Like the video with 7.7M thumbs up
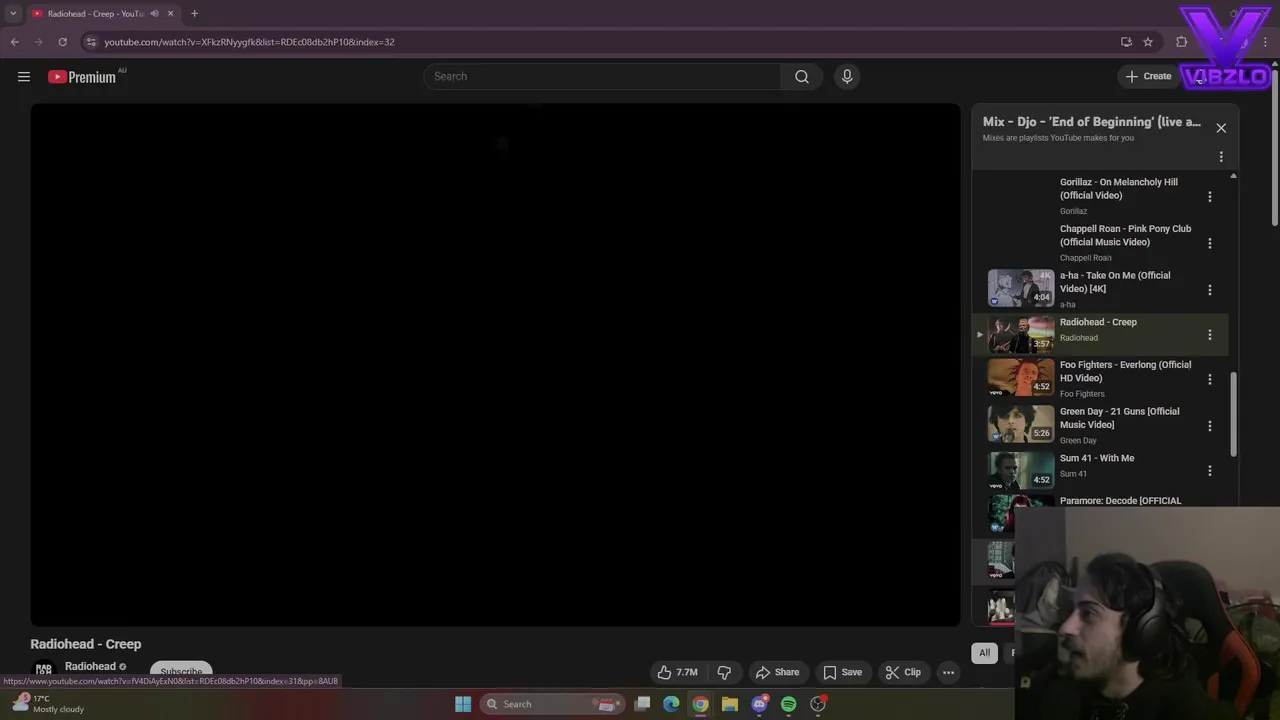The height and width of the screenshot is (720, 1280). (x=677, y=672)
